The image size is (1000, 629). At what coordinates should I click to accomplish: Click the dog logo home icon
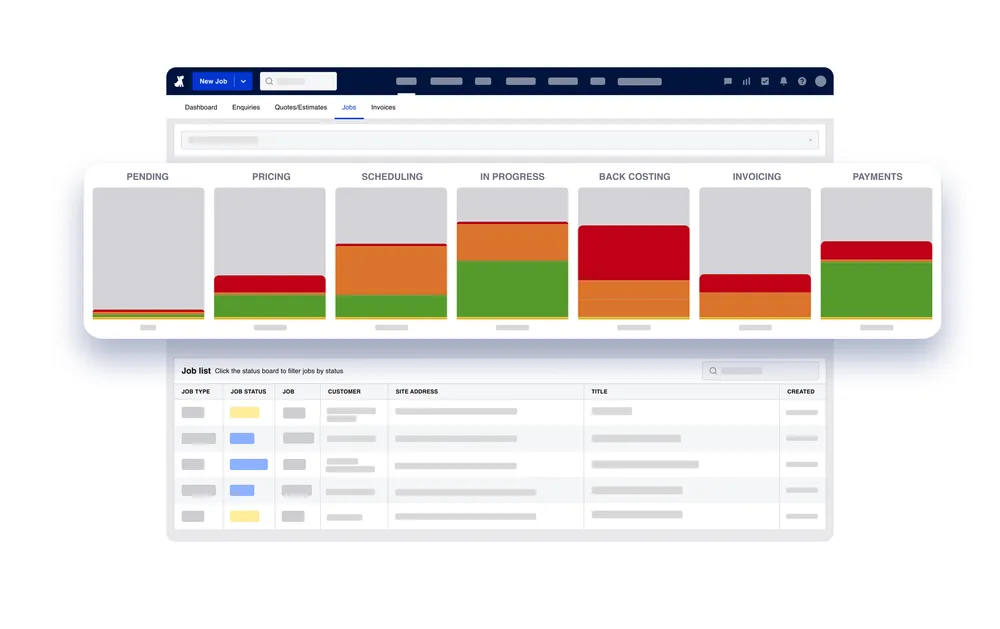(x=179, y=81)
